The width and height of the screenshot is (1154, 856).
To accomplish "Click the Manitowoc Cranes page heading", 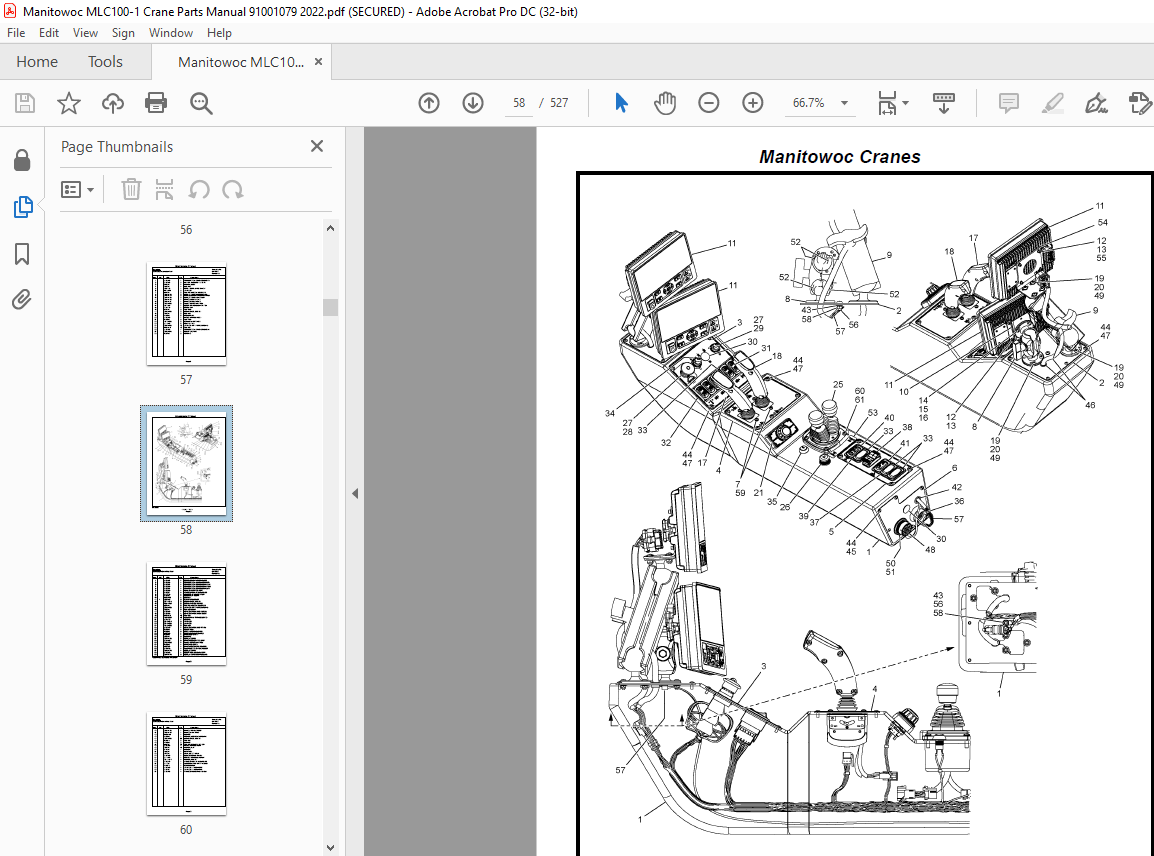I will pos(840,157).
